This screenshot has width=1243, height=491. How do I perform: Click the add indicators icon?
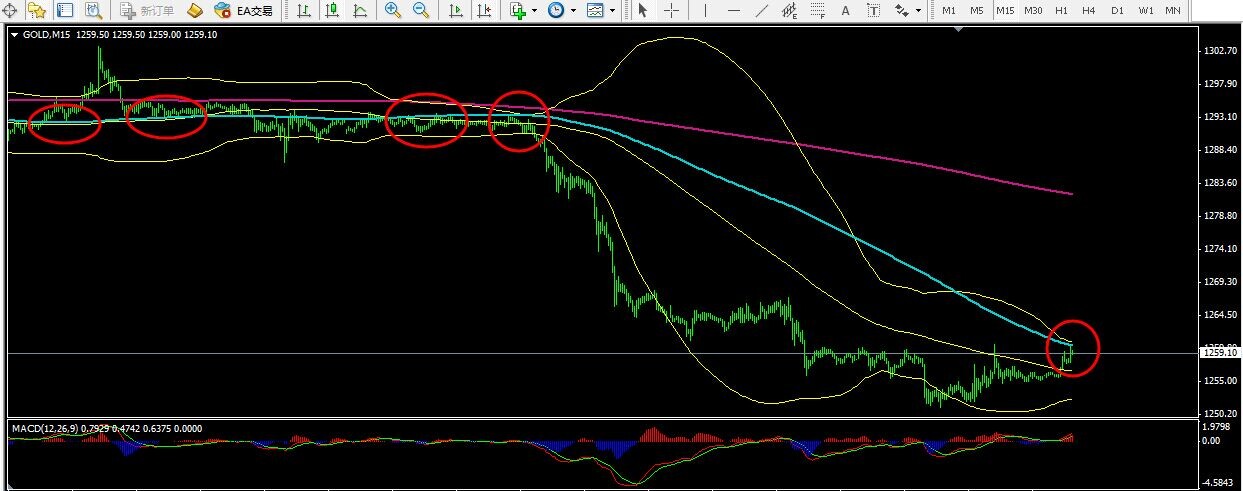tap(518, 11)
